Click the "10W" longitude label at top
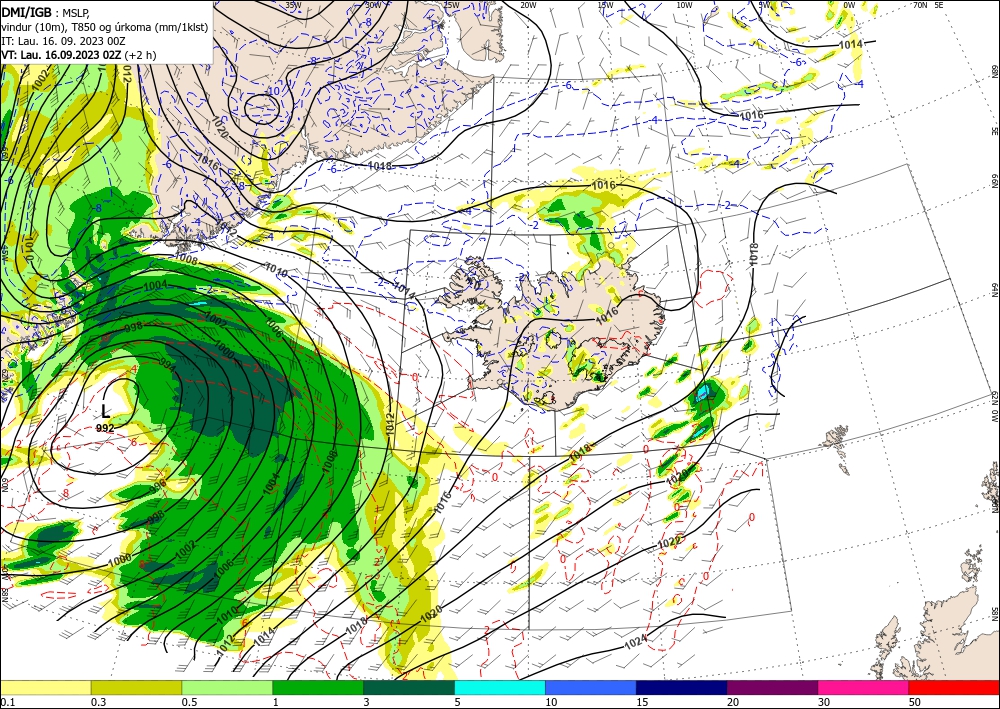The image size is (1000, 709). click(684, 5)
